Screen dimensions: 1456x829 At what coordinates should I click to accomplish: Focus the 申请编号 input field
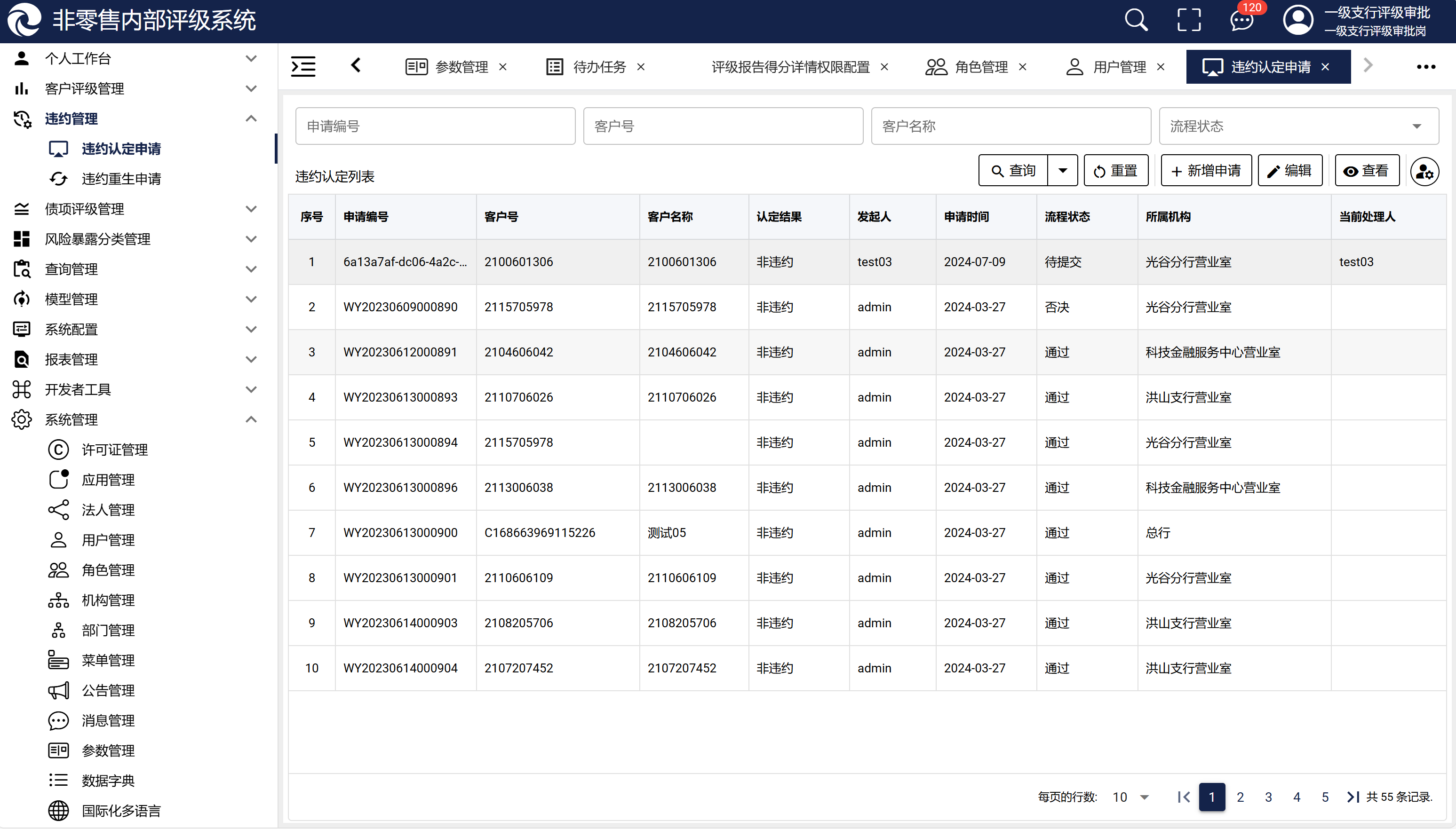pos(435,126)
